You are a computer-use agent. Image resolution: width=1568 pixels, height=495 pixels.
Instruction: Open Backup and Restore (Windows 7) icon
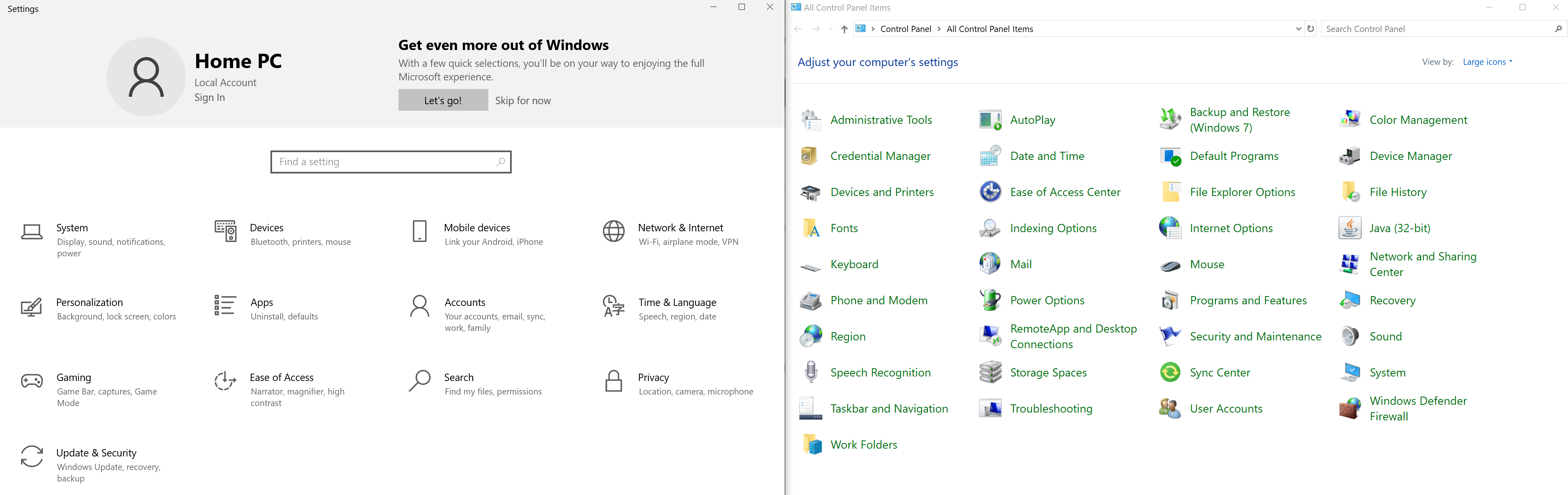(x=1170, y=120)
